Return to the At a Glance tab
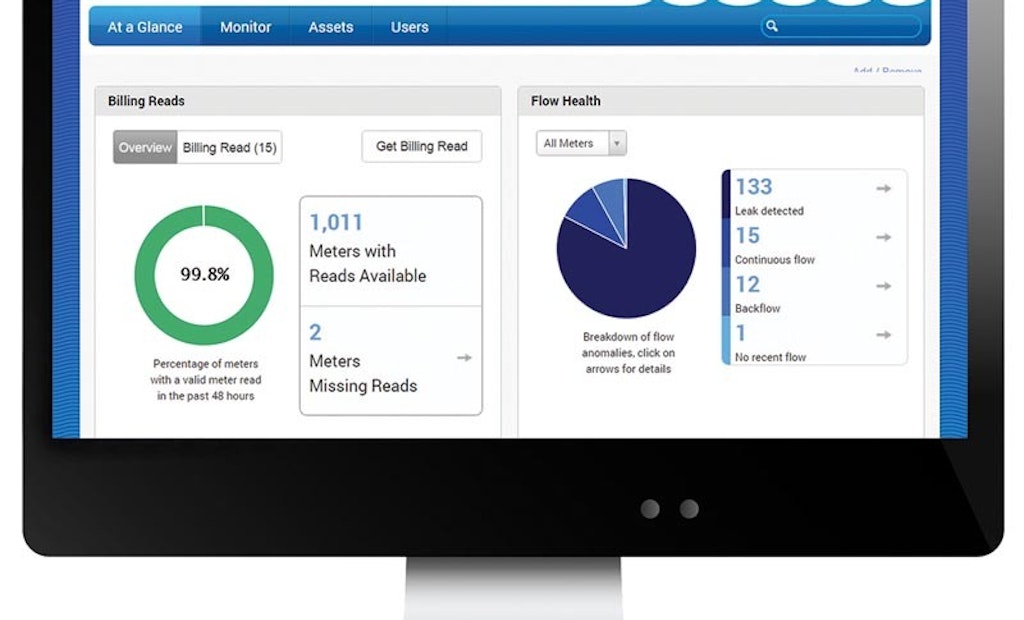Screen dimensions: 1024x620 143,27
